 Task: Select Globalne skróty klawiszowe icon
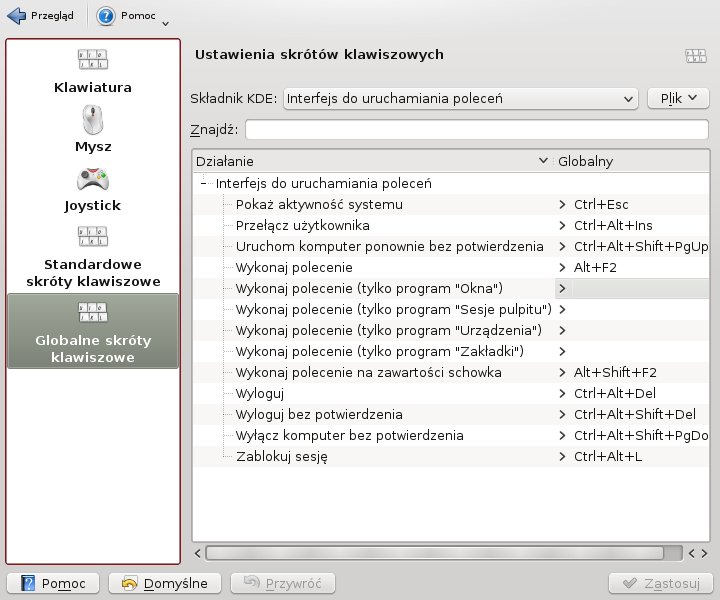pos(92,312)
